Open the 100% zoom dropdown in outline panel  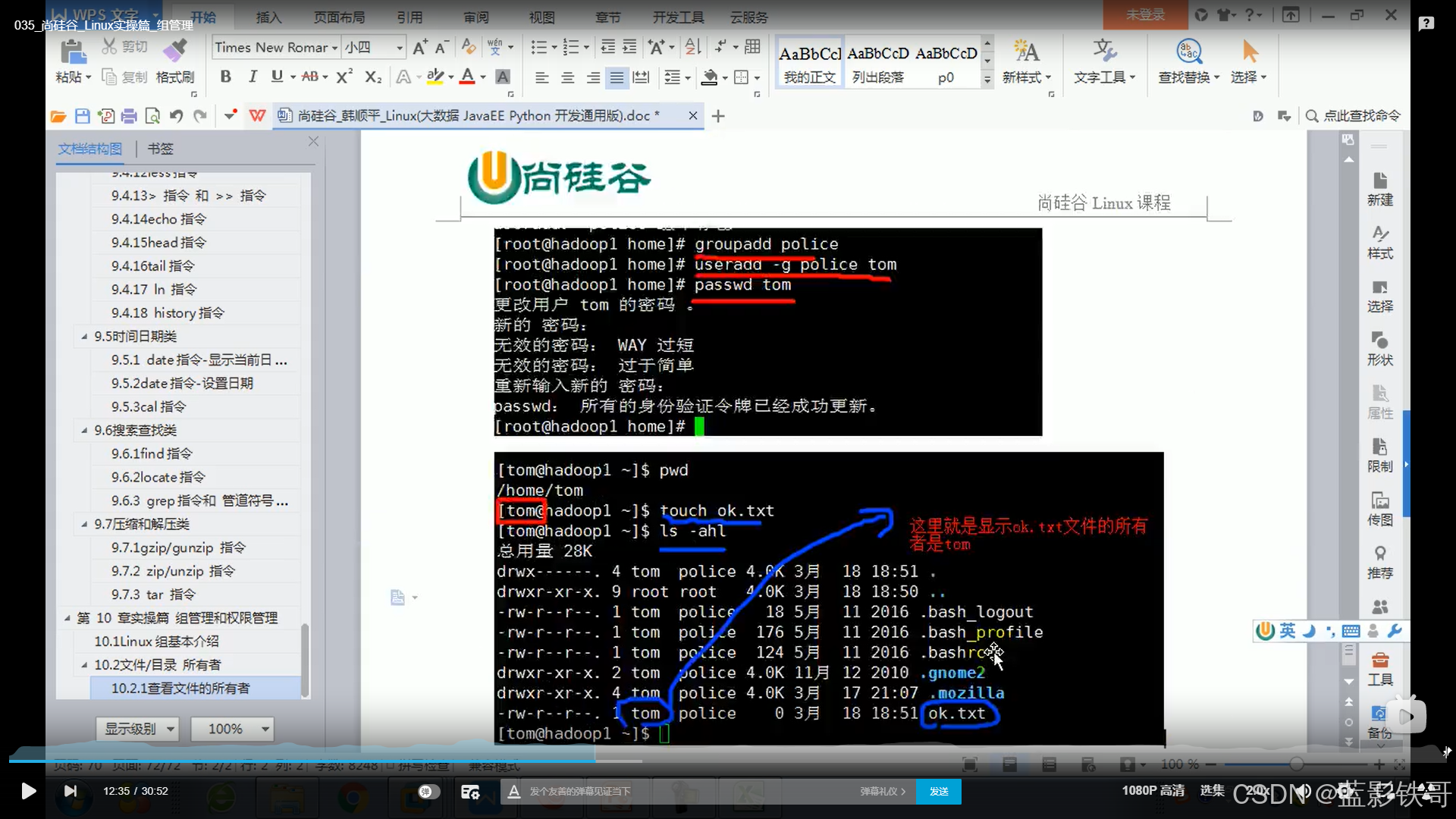point(265,729)
